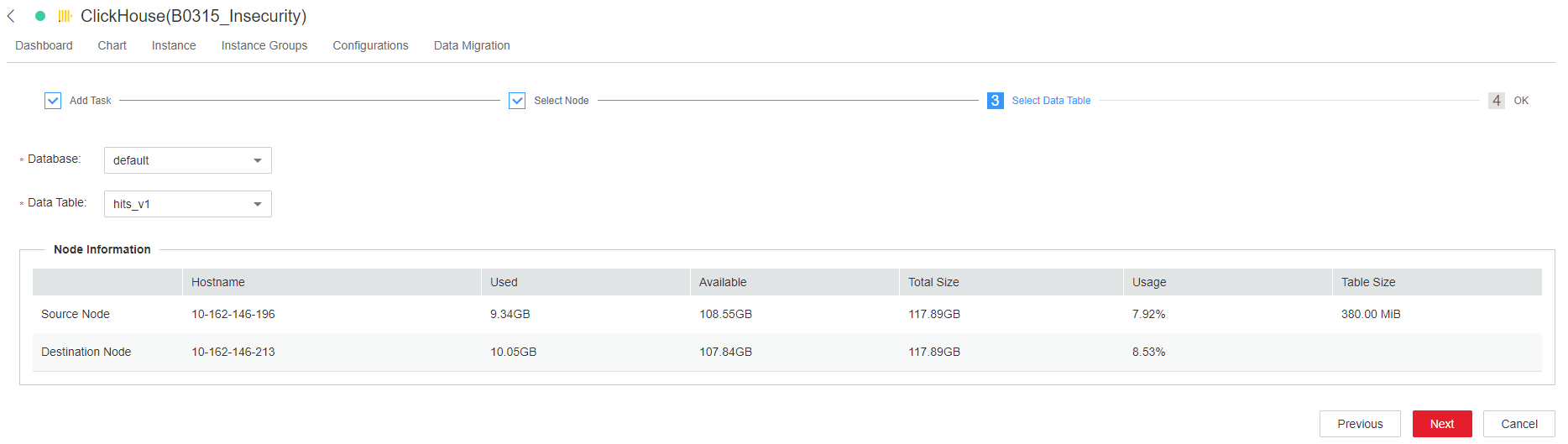Click the step 3 number badge

point(995,101)
